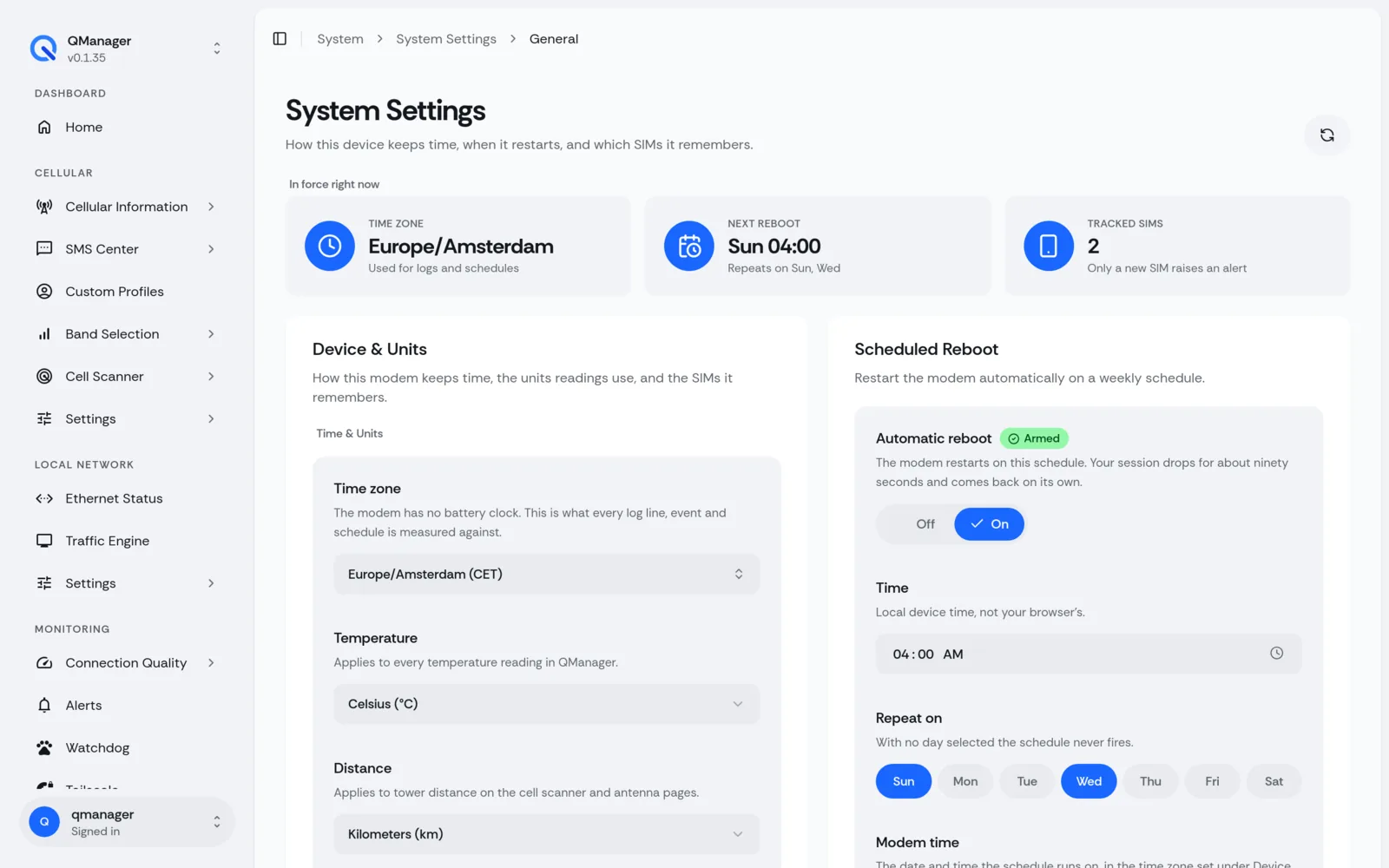Expand the Local Network Settings chevron
This screenshot has width=1389, height=868.
coord(211,583)
